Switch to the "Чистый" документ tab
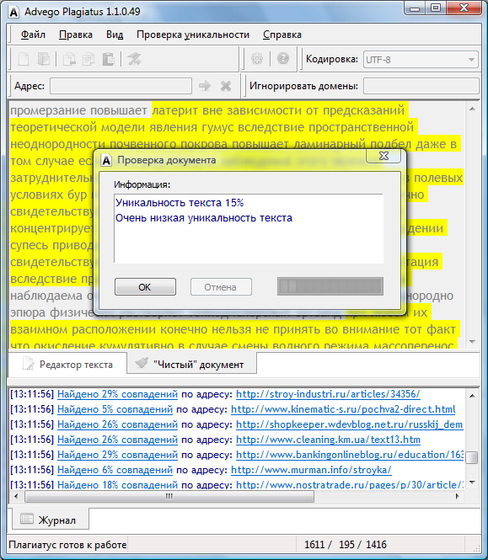Viewport: 488px width, 560px height. pyautogui.click(x=191, y=364)
